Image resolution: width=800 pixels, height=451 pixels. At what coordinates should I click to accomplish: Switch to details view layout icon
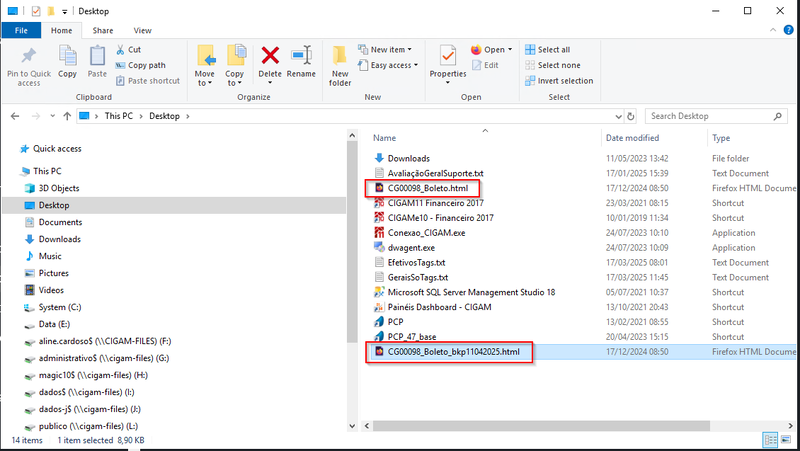coord(770,440)
